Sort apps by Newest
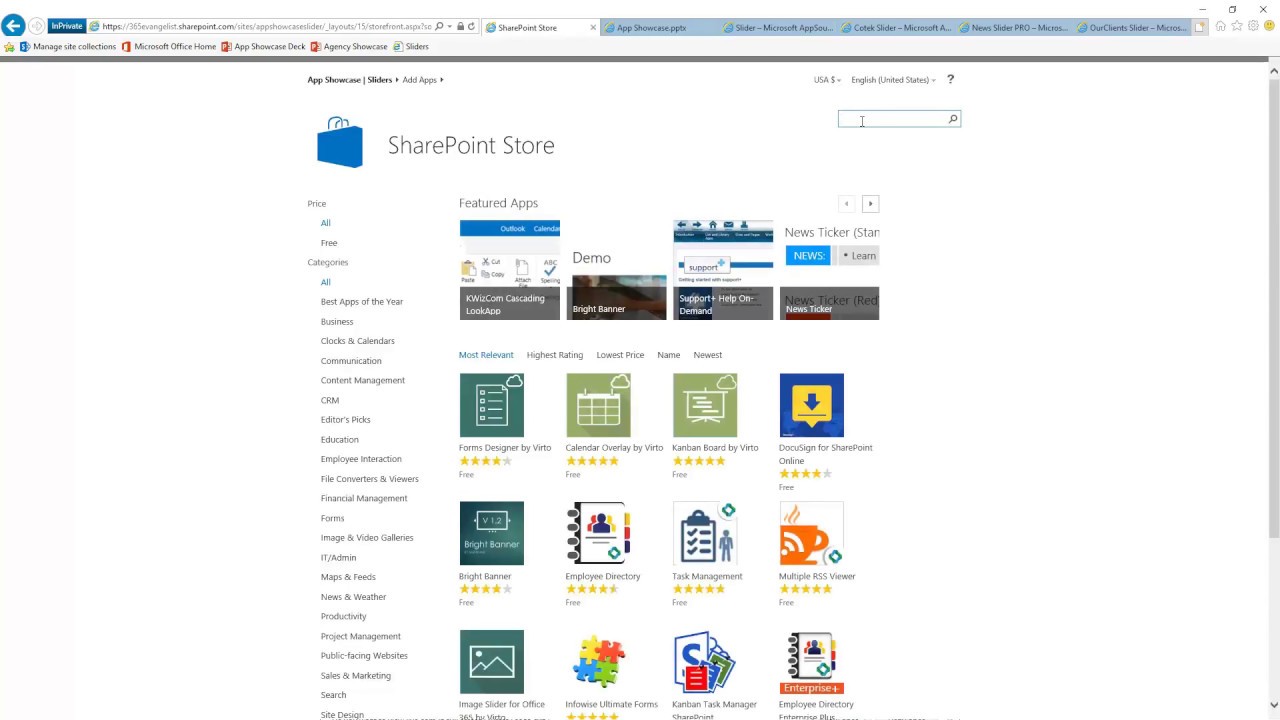This screenshot has width=1280, height=720. click(708, 355)
